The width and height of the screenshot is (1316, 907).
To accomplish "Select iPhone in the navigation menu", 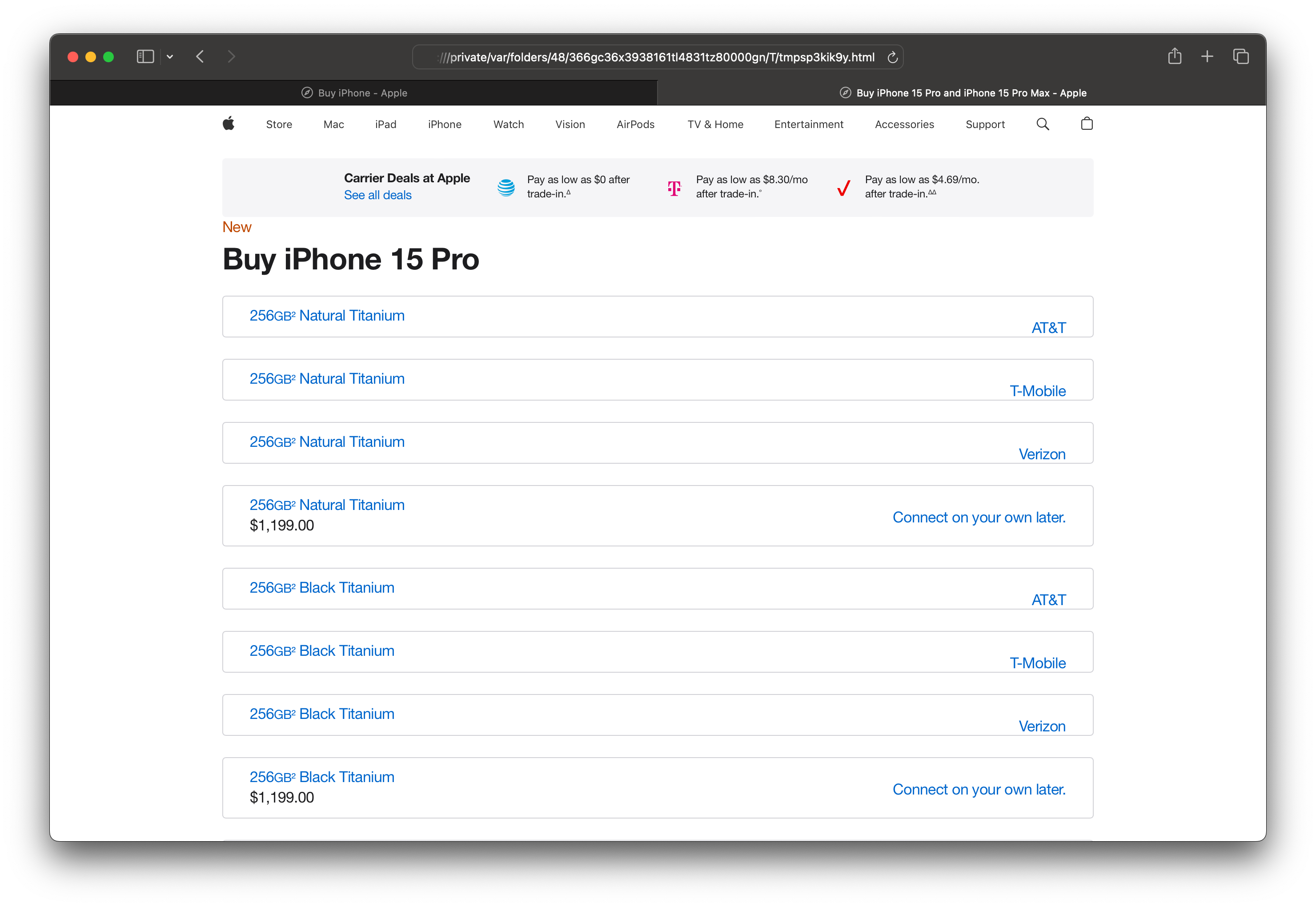I will point(445,124).
